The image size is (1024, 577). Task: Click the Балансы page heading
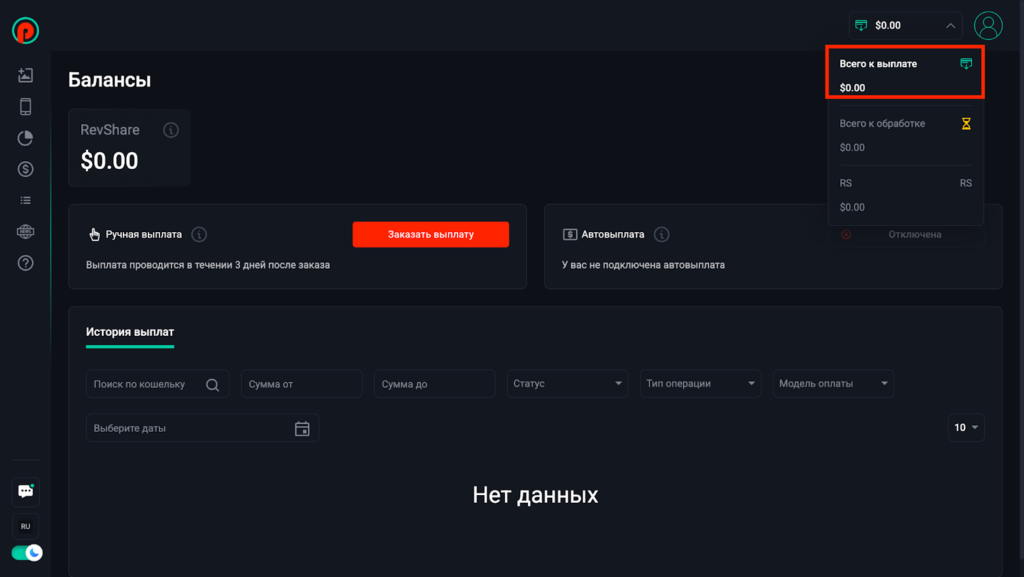tap(110, 80)
